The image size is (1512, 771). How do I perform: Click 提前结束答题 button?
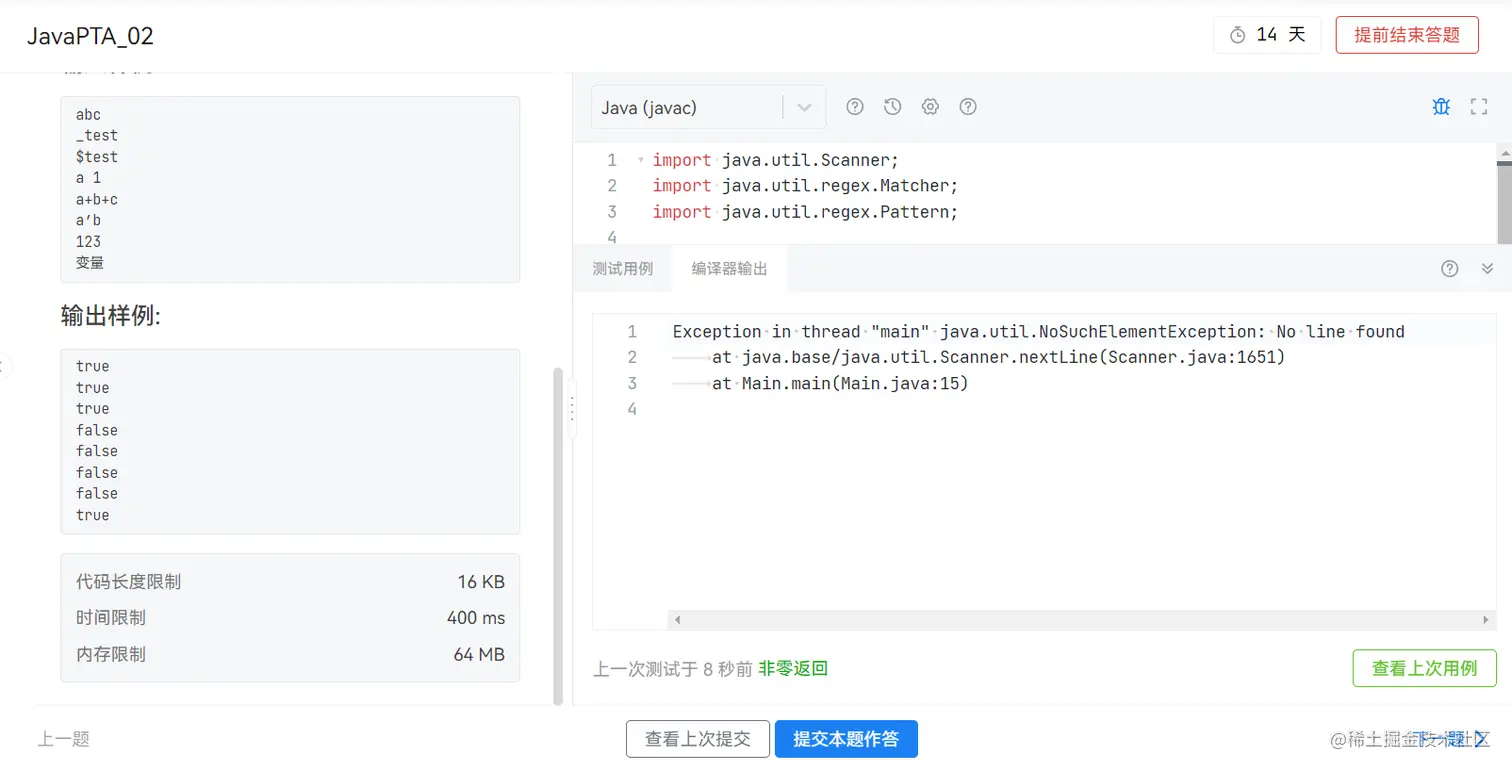coord(1407,35)
